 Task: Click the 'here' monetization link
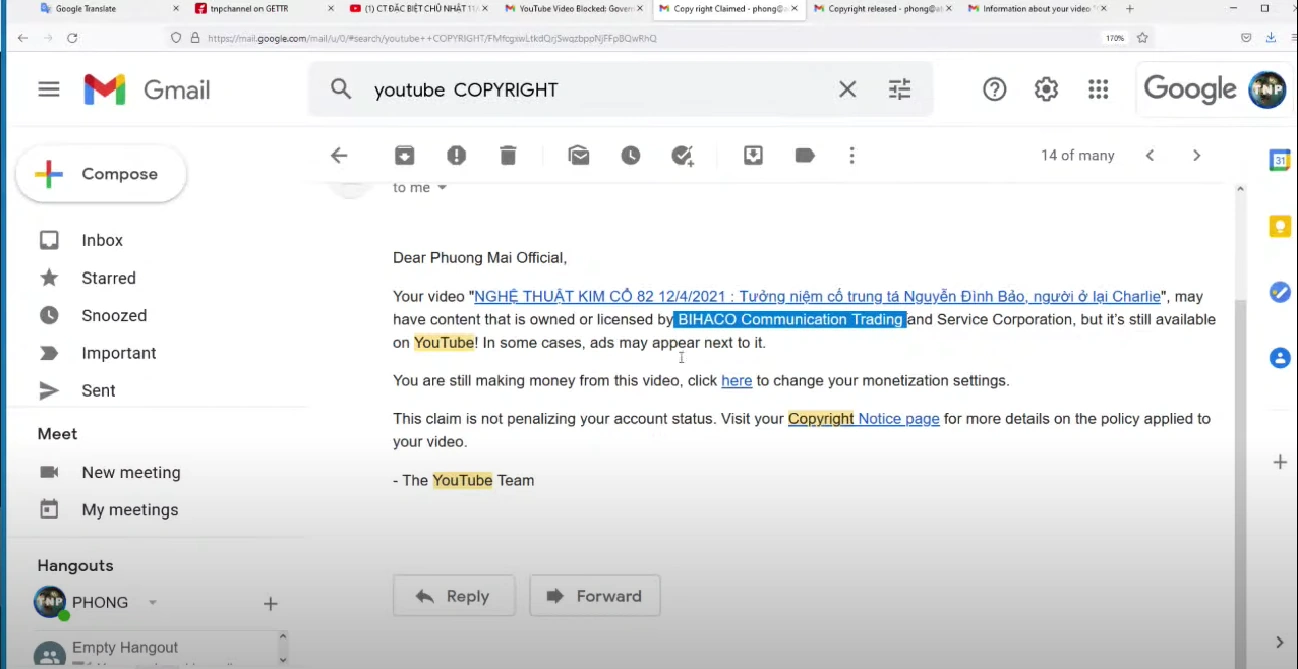736,380
